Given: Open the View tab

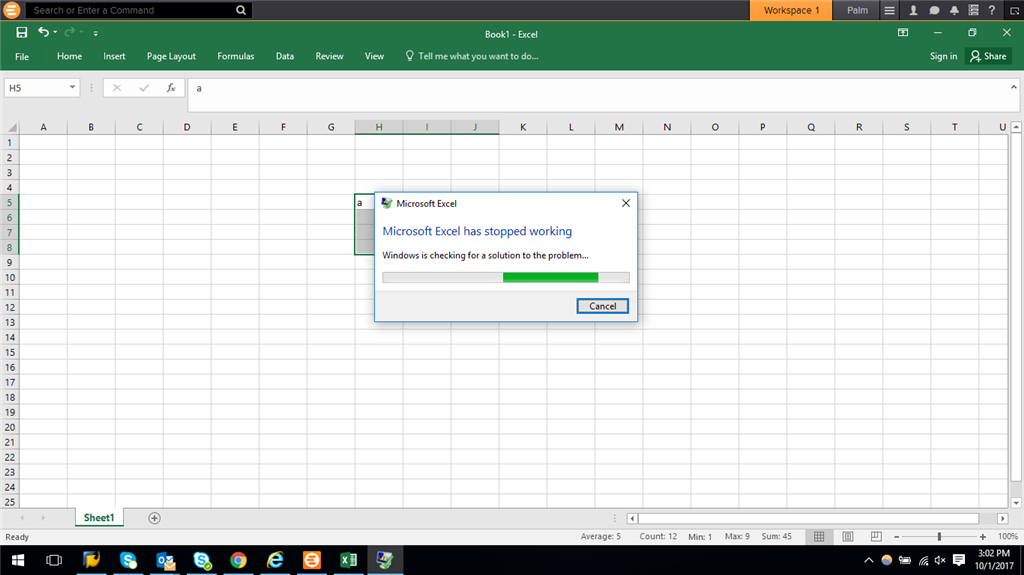Looking at the screenshot, I should tap(374, 56).
